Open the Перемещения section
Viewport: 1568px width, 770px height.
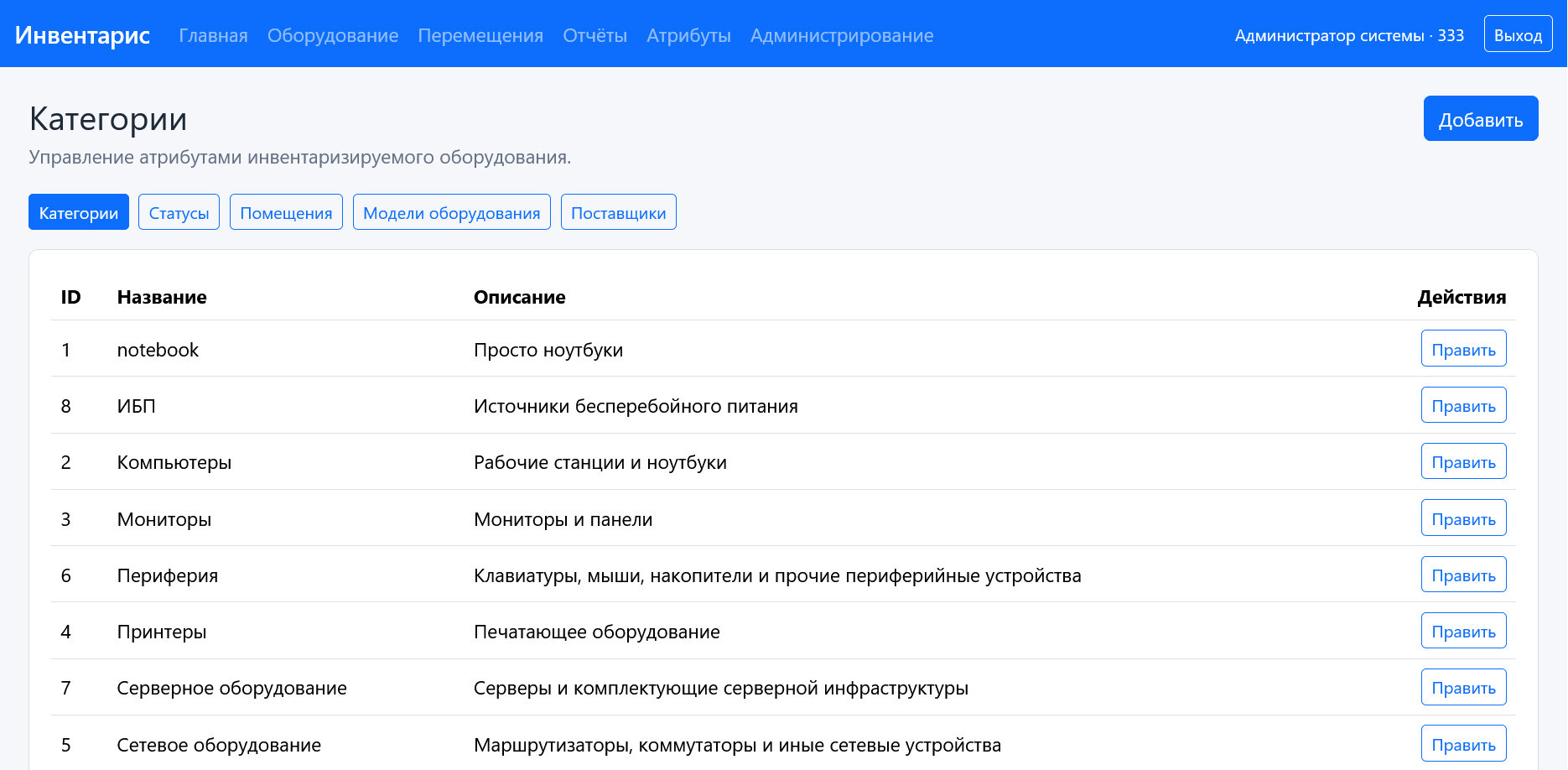pos(480,35)
